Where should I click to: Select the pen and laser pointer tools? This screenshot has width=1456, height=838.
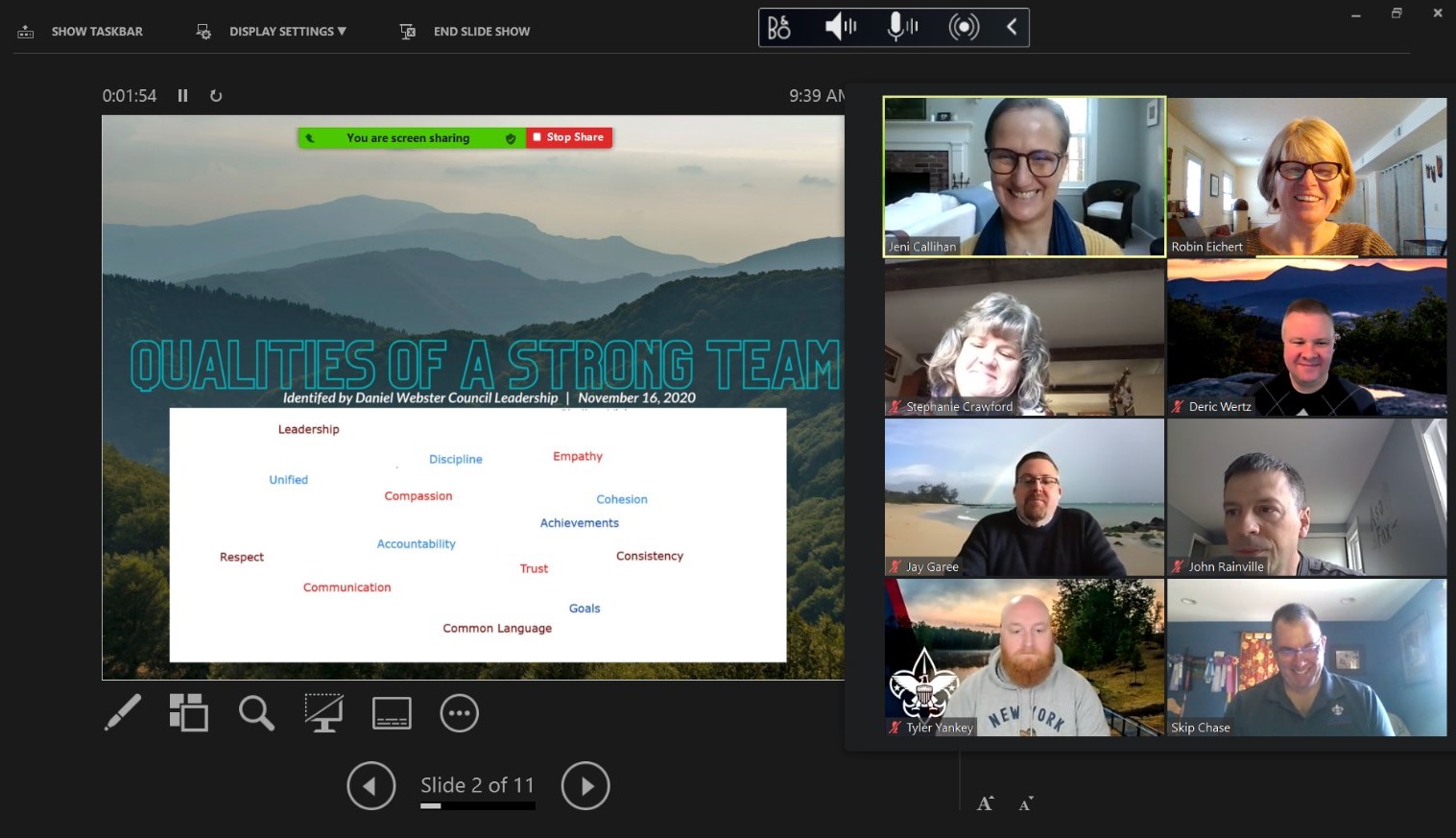coord(123,713)
